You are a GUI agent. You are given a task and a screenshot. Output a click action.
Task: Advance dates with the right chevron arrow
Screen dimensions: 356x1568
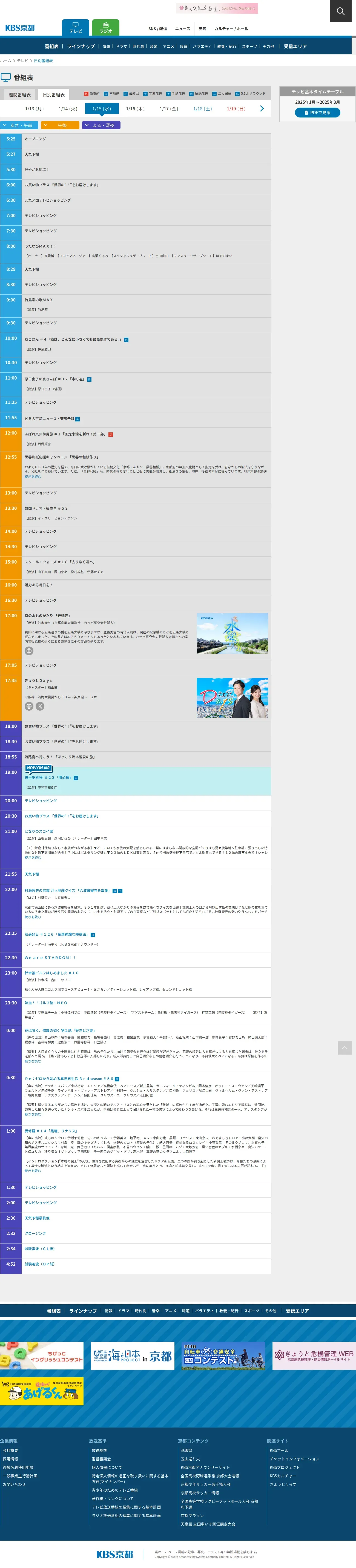pyautogui.click(x=262, y=108)
